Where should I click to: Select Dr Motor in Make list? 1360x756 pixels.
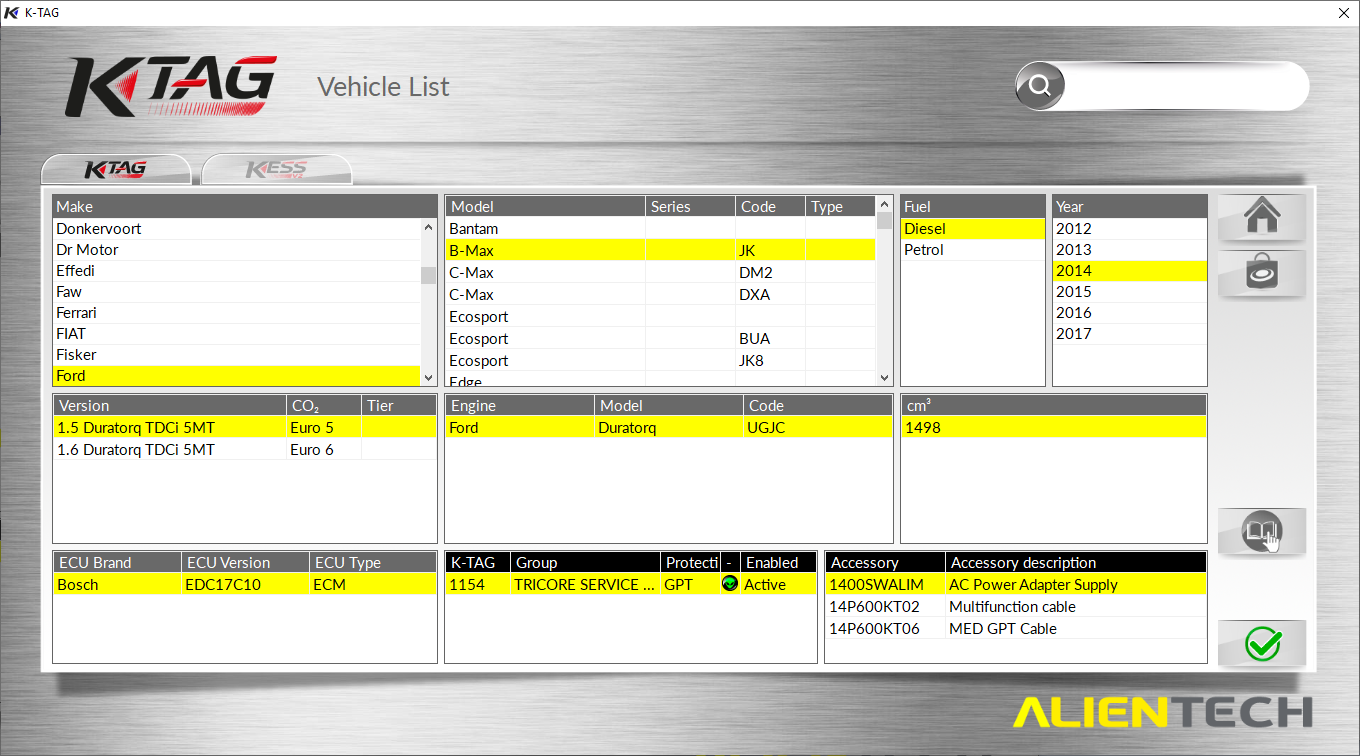coord(236,249)
